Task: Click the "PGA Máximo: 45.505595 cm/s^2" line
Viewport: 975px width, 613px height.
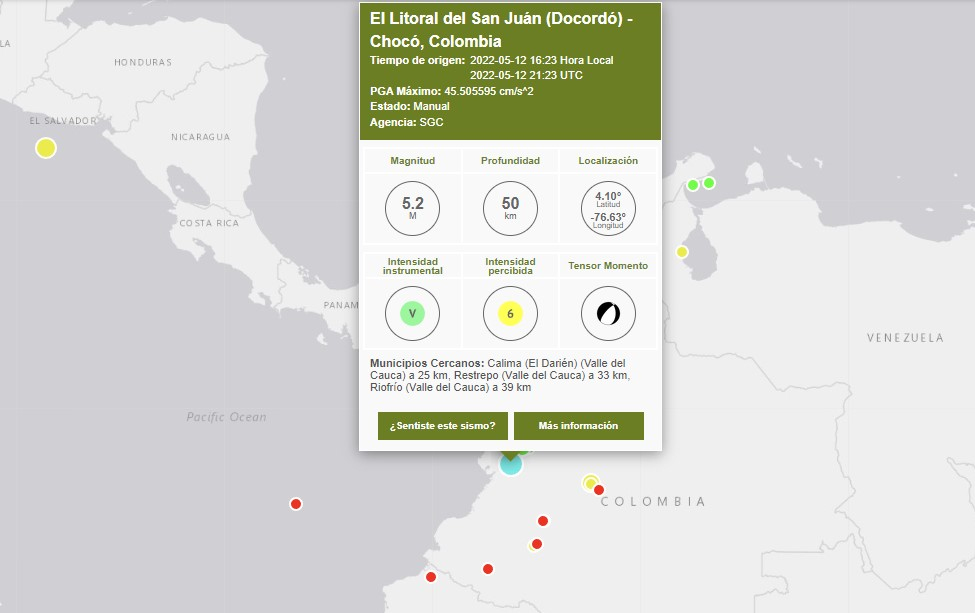Action: [451, 91]
